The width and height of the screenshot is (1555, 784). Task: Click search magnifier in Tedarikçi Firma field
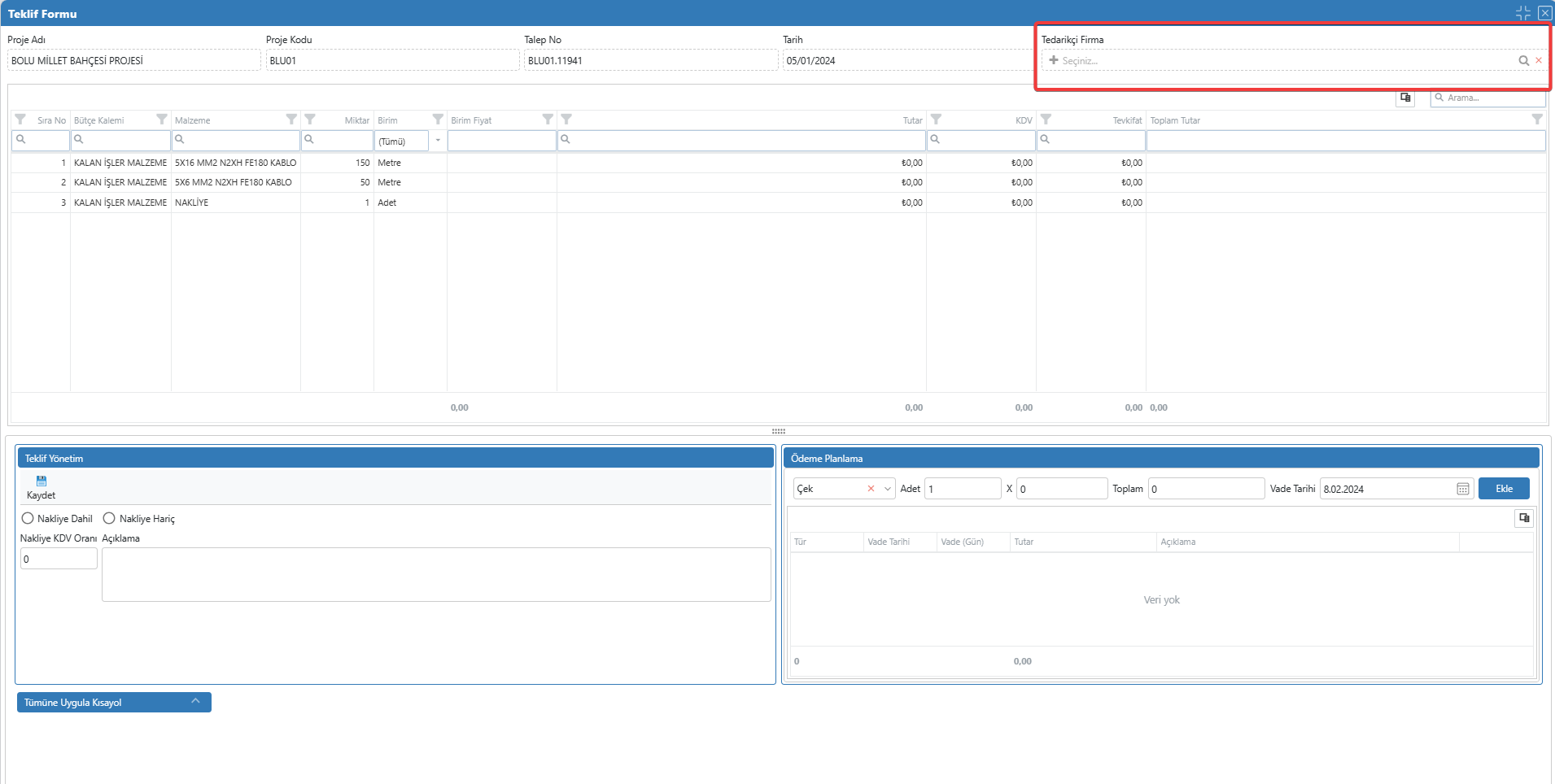click(x=1523, y=61)
